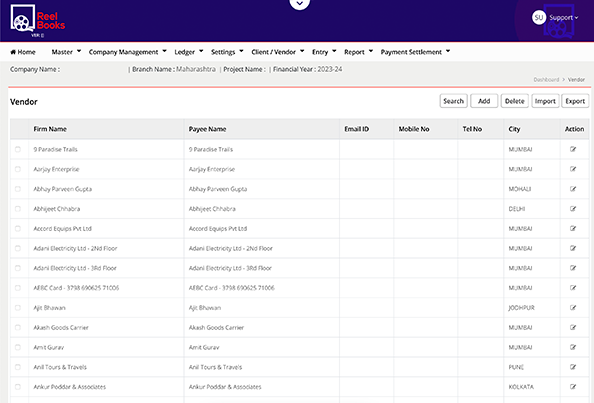Edit Adani Electricity Ltd - 2Nd Floor row
This screenshot has width=594, height=403.
coord(573,248)
